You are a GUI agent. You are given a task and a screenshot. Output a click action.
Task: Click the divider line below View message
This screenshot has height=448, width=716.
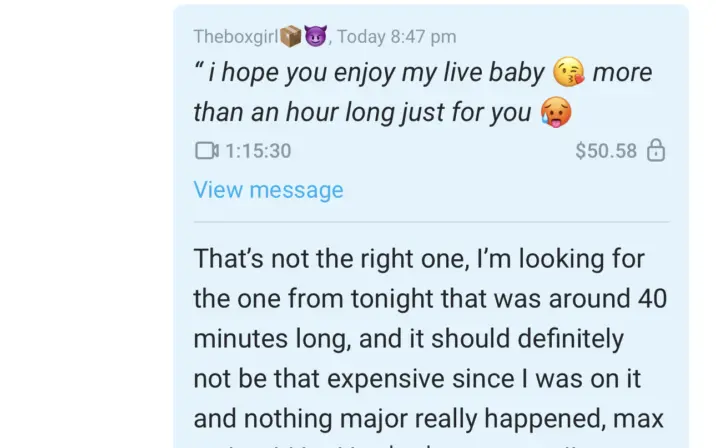pos(430,222)
